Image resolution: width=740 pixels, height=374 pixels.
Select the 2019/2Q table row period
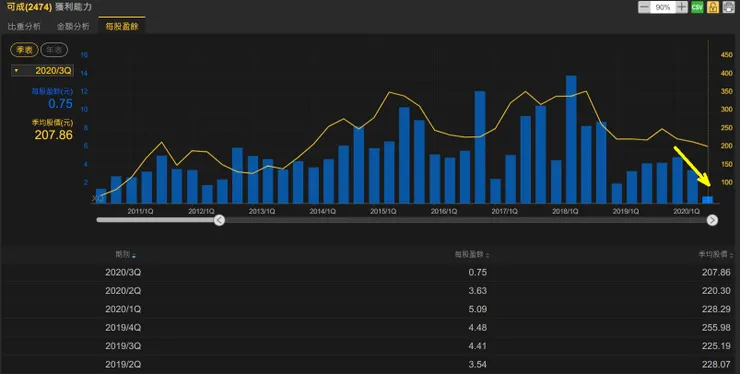pyautogui.click(x=123, y=365)
